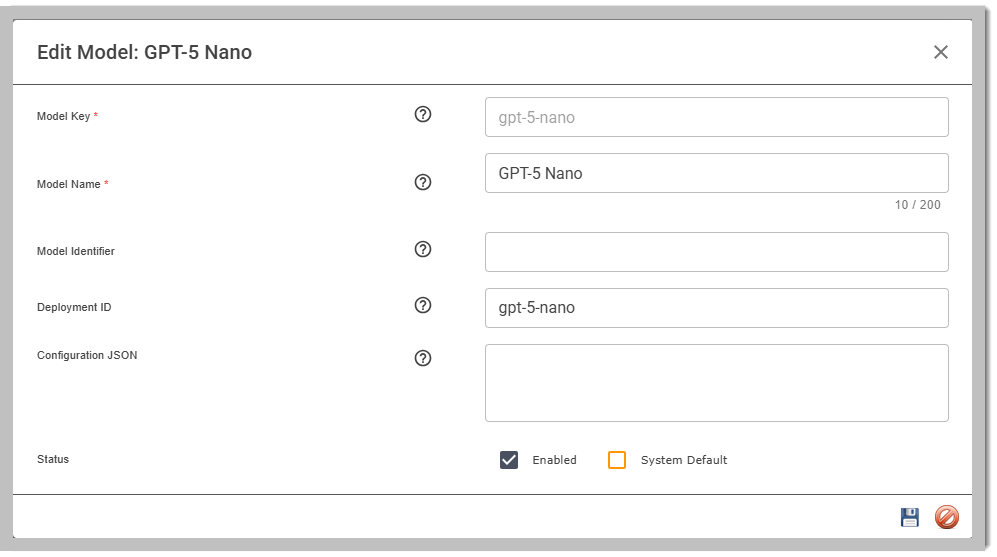This screenshot has width=997, height=557.
Task: Cancel editing with the red cancel icon
Action: tap(946, 517)
